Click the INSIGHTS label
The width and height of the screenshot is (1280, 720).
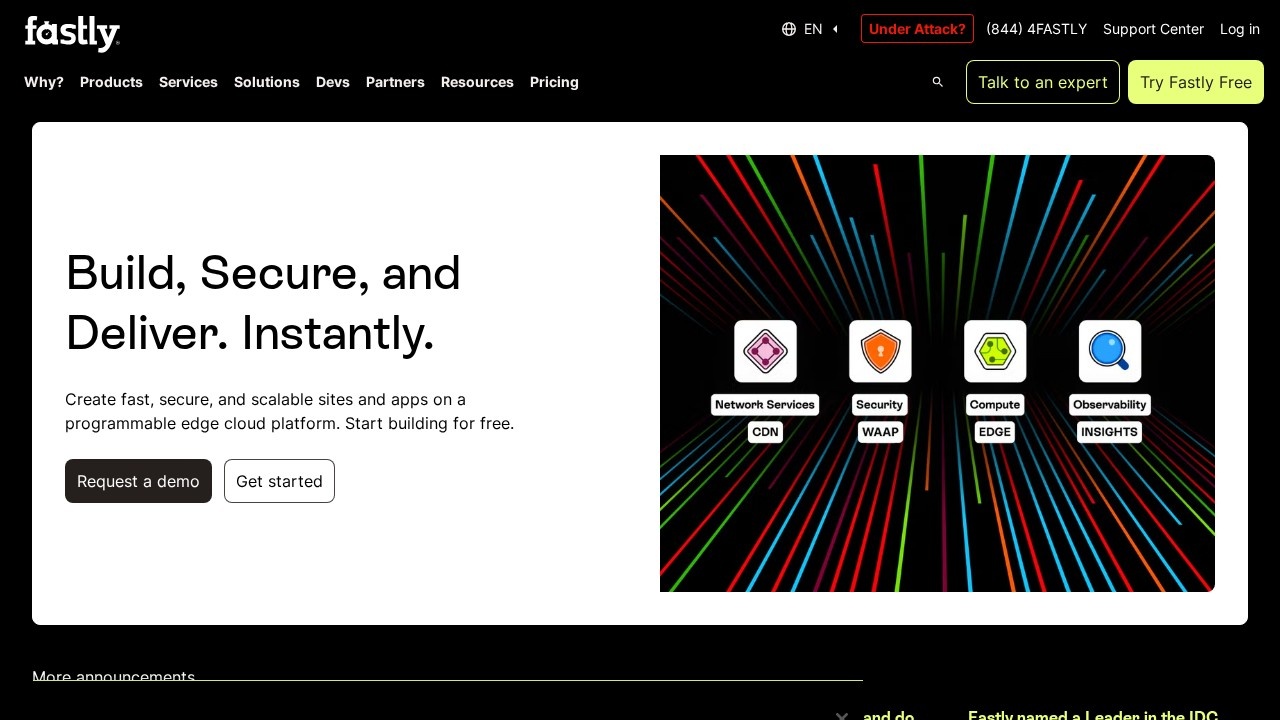coord(1110,432)
